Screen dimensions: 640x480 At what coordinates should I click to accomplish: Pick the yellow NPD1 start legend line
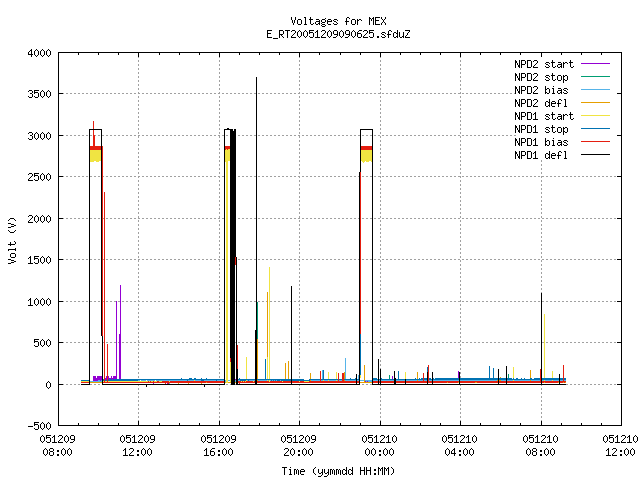[596, 116]
